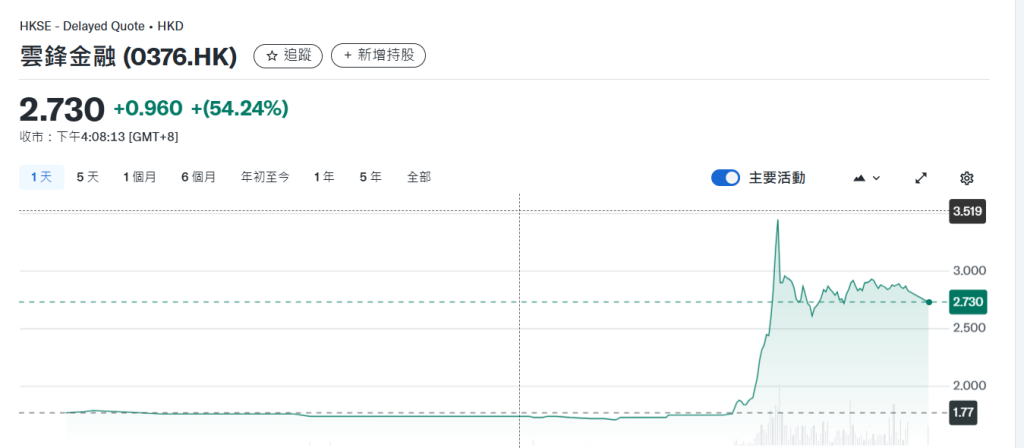Select 全部 range option
The height and width of the screenshot is (448, 1024).
pyautogui.click(x=419, y=177)
